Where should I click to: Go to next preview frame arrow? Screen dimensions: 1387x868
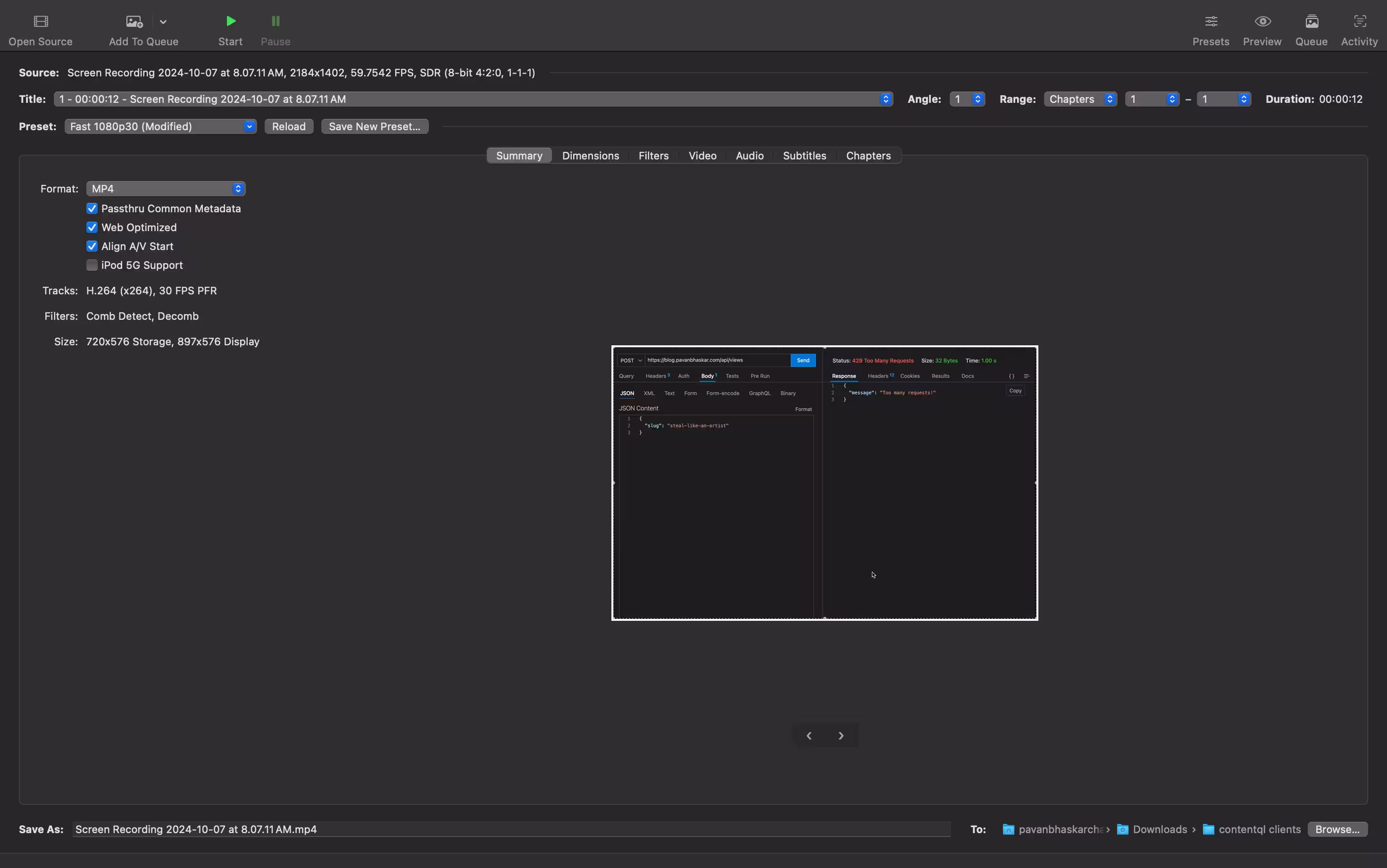841,735
